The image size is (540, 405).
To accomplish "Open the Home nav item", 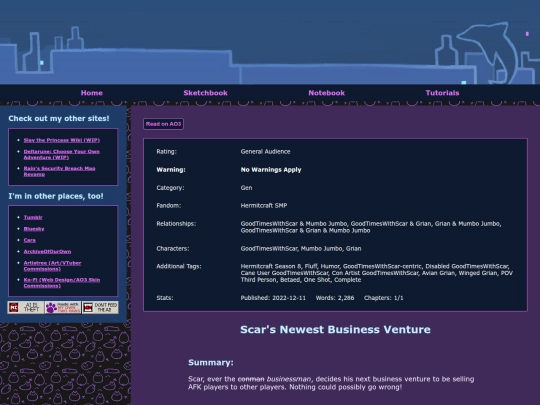I will pyautogui.click(x=92, y=93).
